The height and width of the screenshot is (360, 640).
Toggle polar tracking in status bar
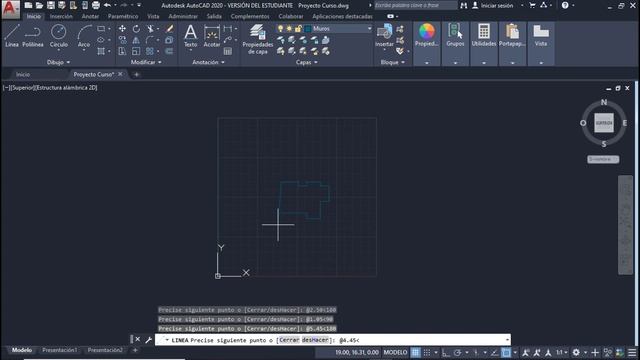tap(458, 352)
